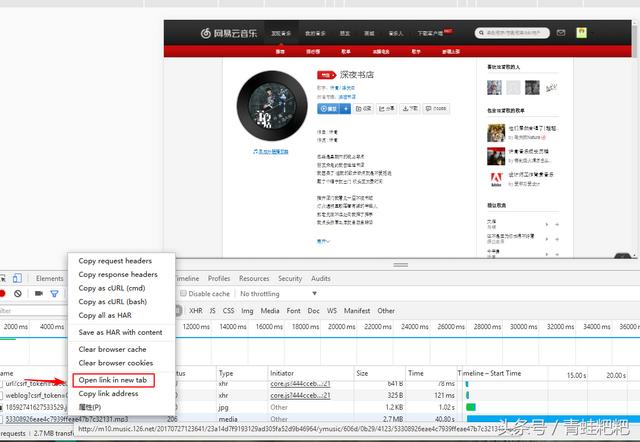Image resolution: width=640 pixels, height=442 pixels.
Task: Switch to the Security tab
Action: point(290,278)
